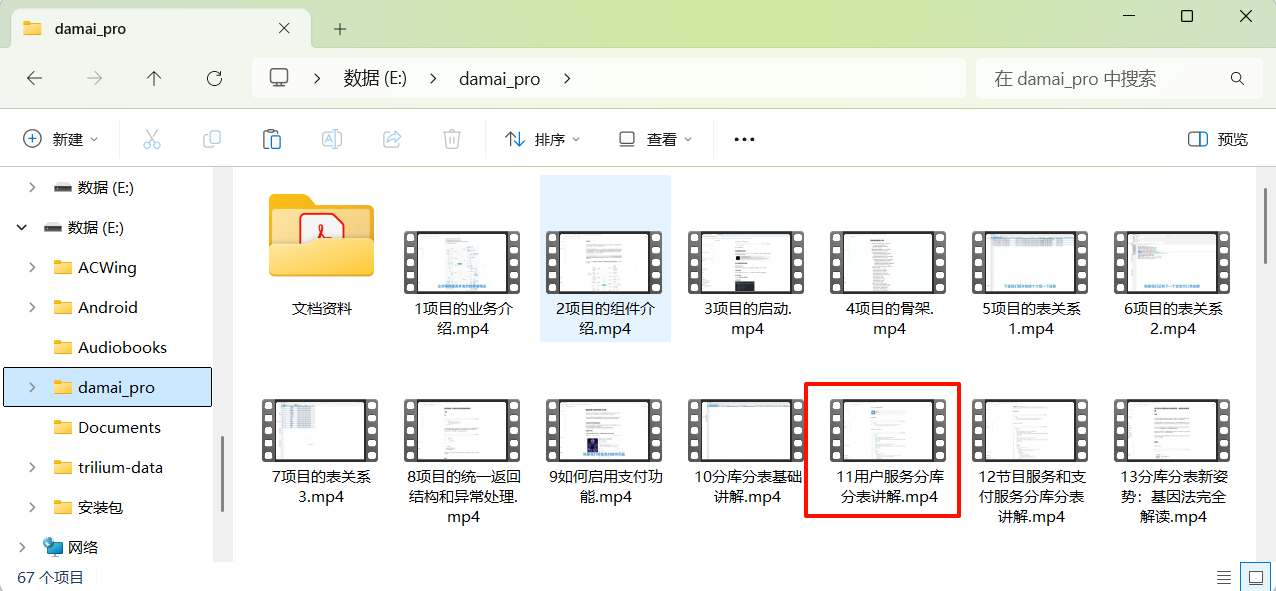This screenshot has width=1276, height=591.
Task: Click the Rename icon in toolbar
Action: 332,139
